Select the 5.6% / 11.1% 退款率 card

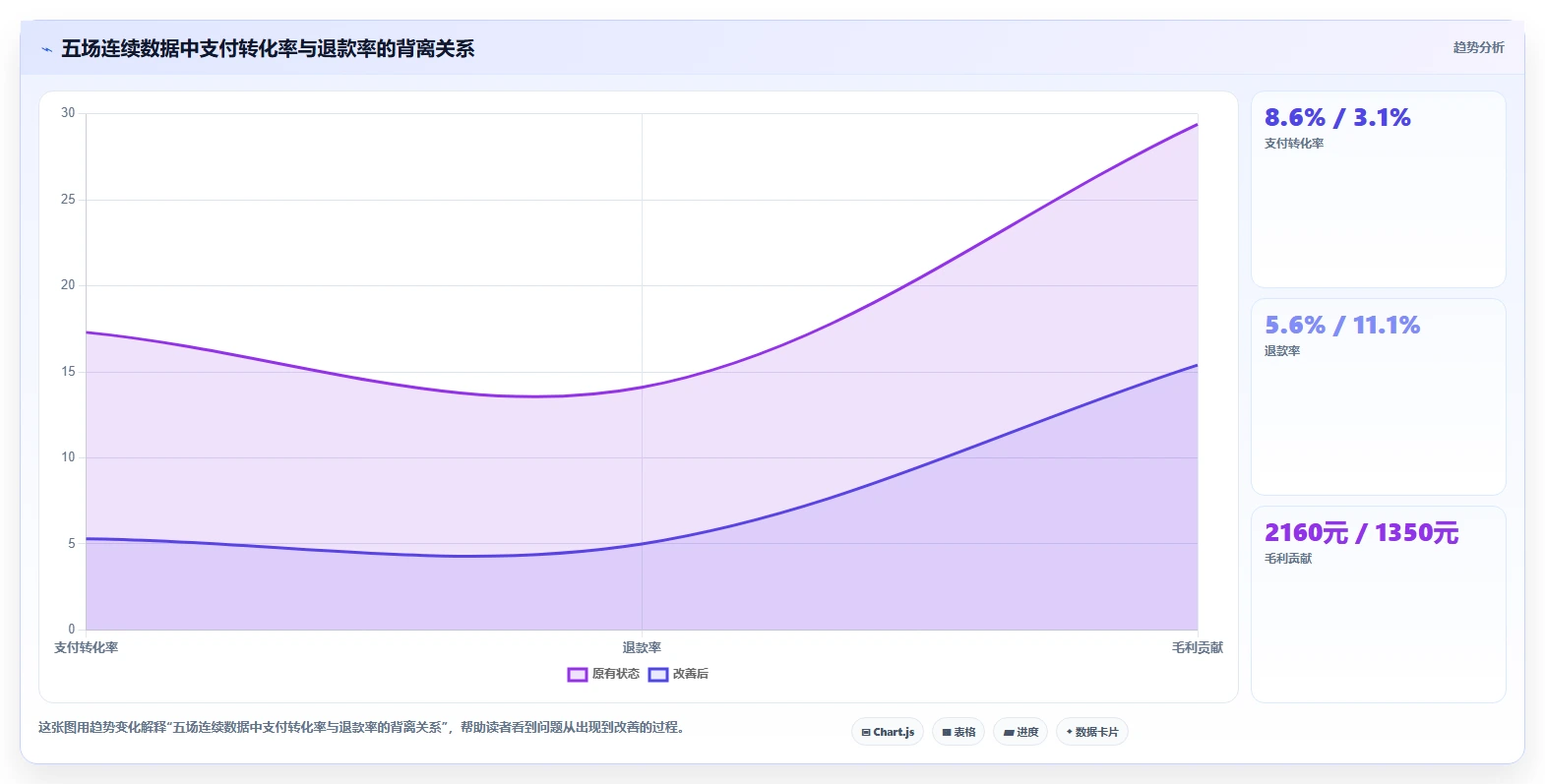(x=1378, y=396)
